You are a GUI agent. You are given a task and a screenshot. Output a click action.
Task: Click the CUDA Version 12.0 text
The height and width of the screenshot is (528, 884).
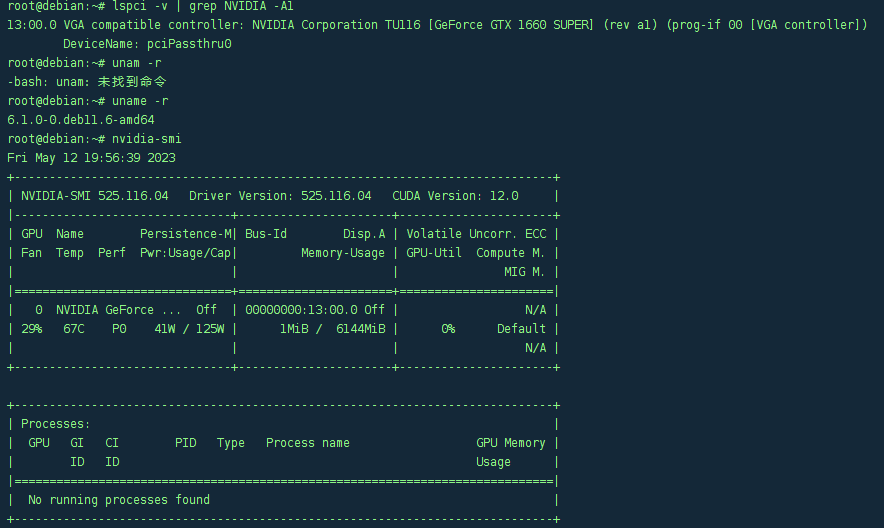coord(456,196)
